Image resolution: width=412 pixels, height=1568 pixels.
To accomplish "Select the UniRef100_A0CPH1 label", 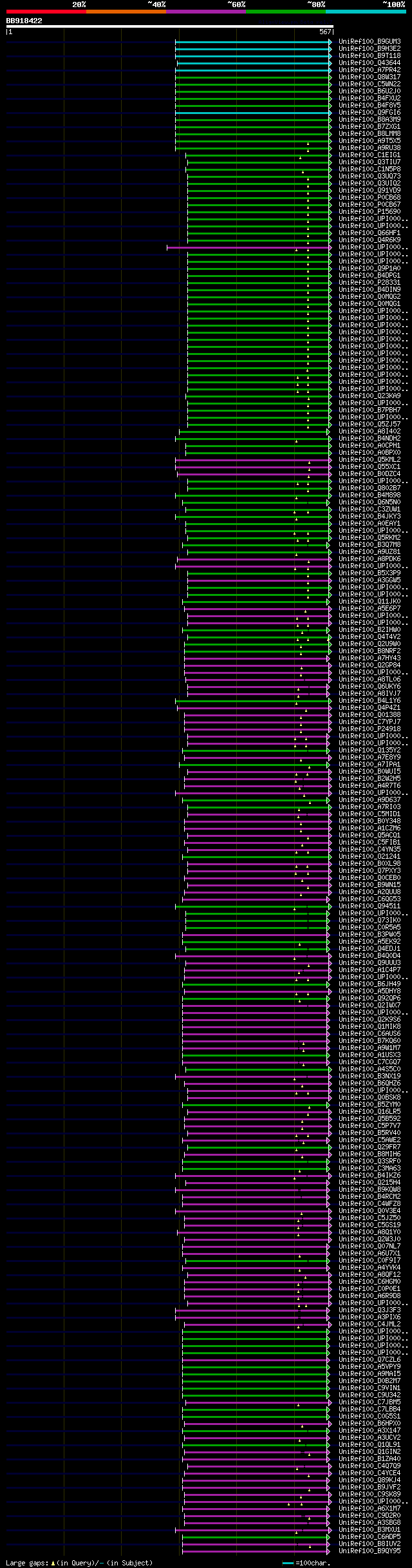I will tap(370, 446).
